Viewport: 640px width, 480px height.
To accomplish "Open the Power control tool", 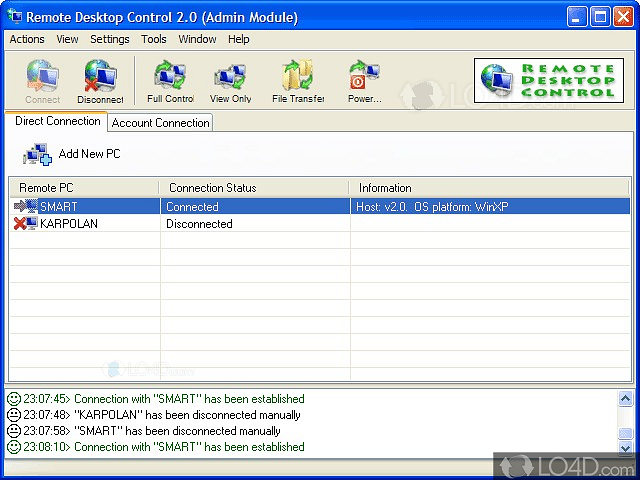I will tap(363, 78).
